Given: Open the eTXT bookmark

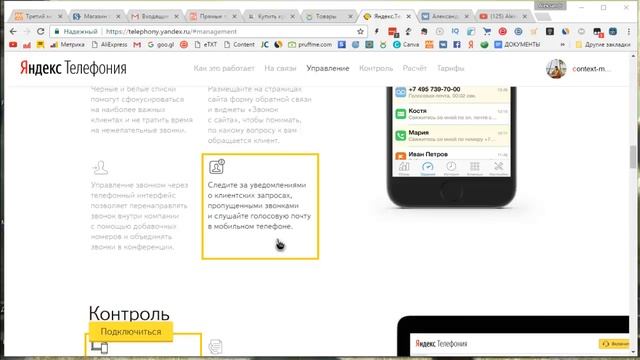Looking at the screenshot, I should pos(206,44).
